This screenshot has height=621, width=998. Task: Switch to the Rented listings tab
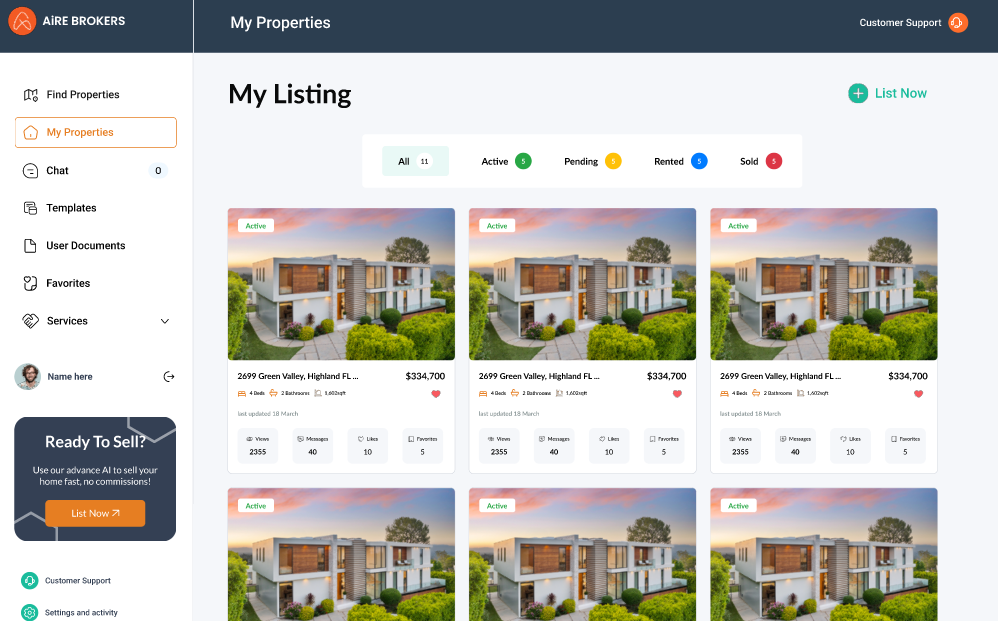click(680, 162)
